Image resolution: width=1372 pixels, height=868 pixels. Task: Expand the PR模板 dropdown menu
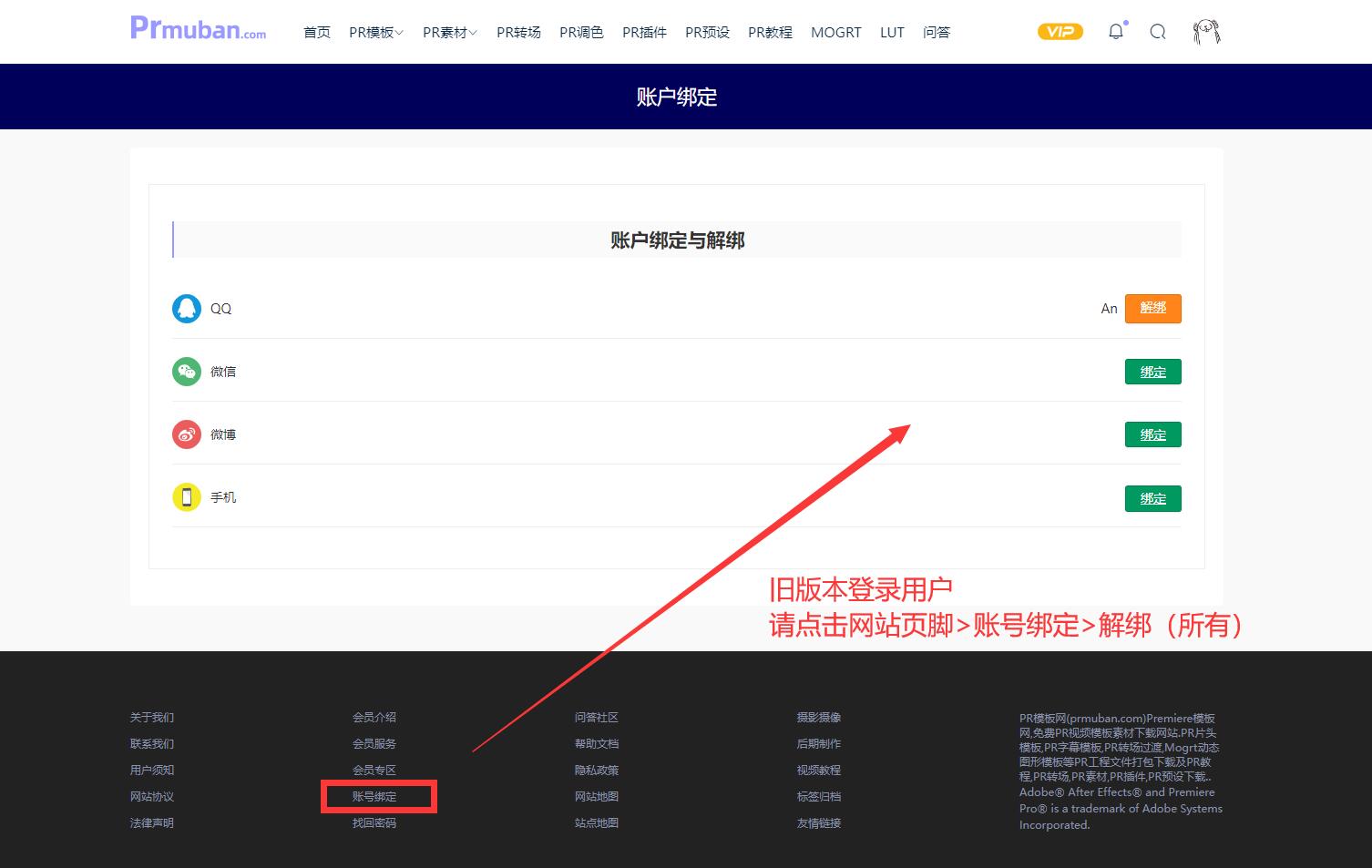pyautogui.click(x=374, y=32)
